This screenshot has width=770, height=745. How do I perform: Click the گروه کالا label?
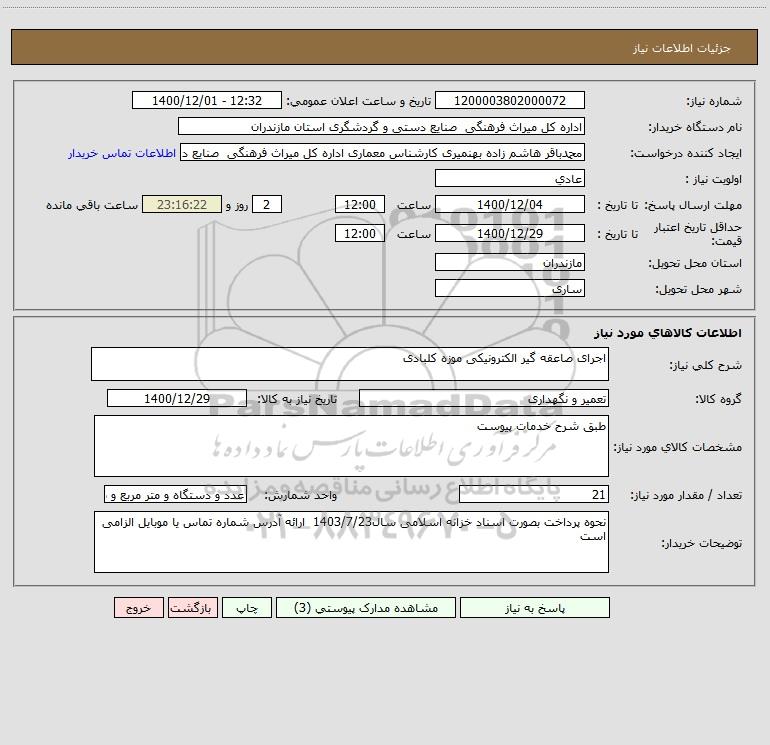[x=718, y=399]
